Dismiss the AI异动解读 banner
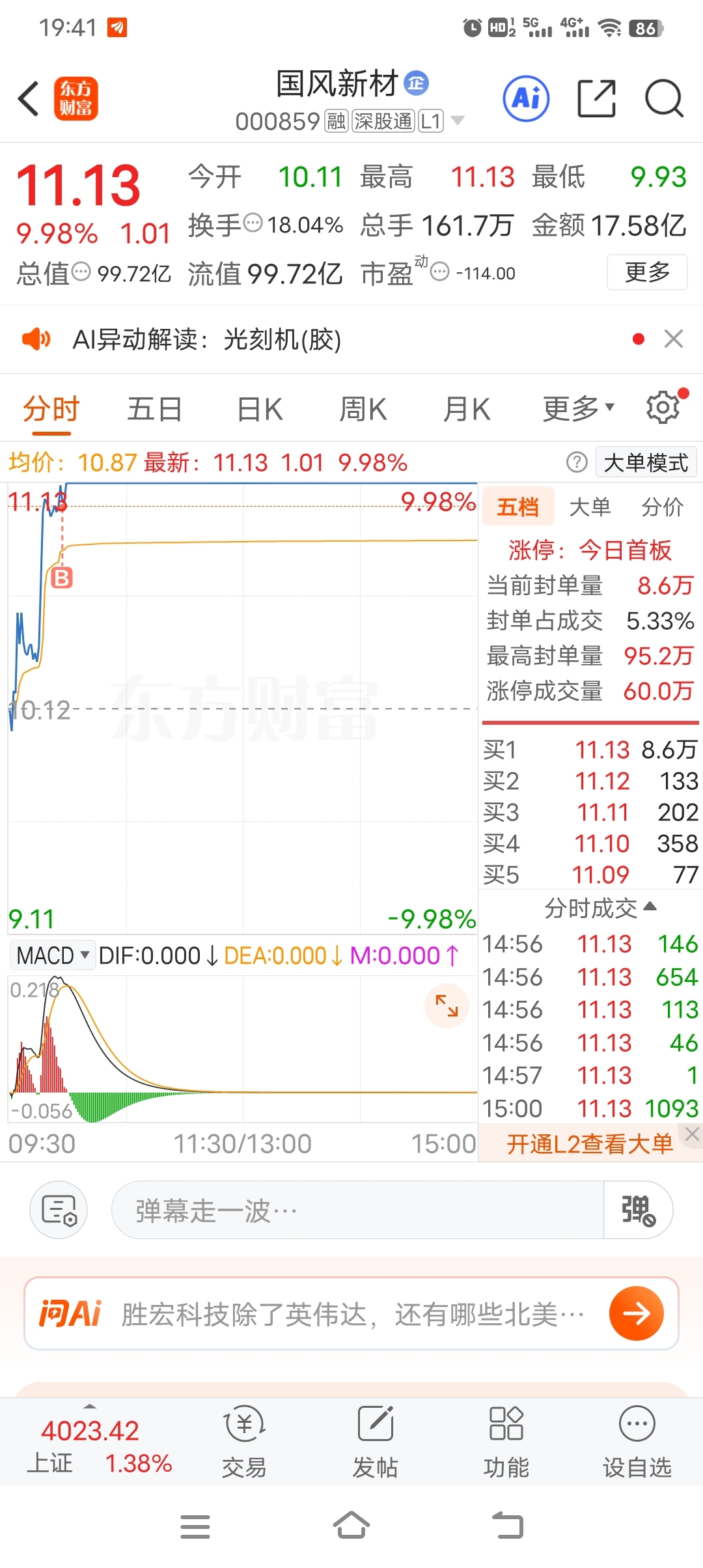The image size is (703, 1568). (674, 339)
